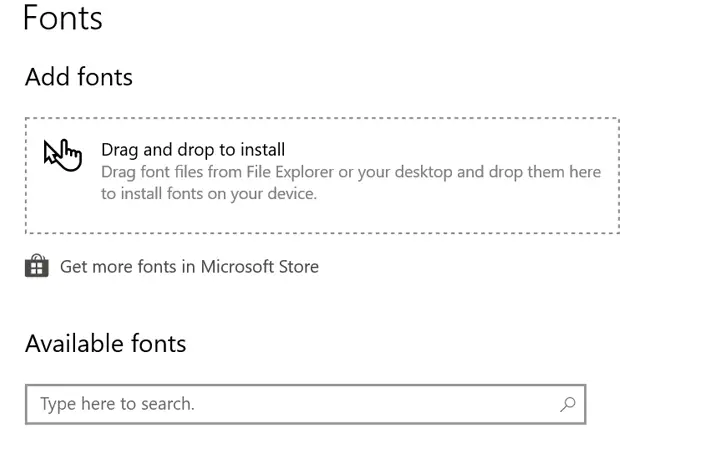Click the word install in the drop zone title
Screen dimensions: 720x450
(263, 150)
